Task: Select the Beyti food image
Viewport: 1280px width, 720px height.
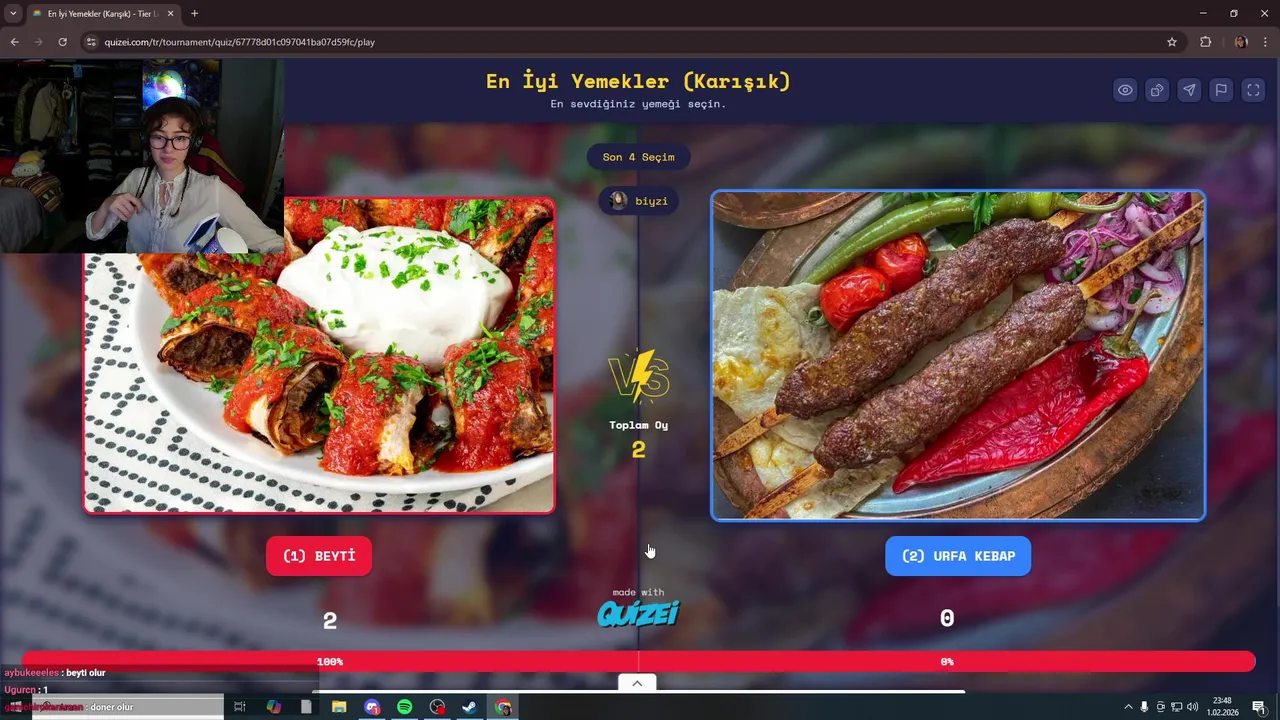Action: (x=319, y=355)
